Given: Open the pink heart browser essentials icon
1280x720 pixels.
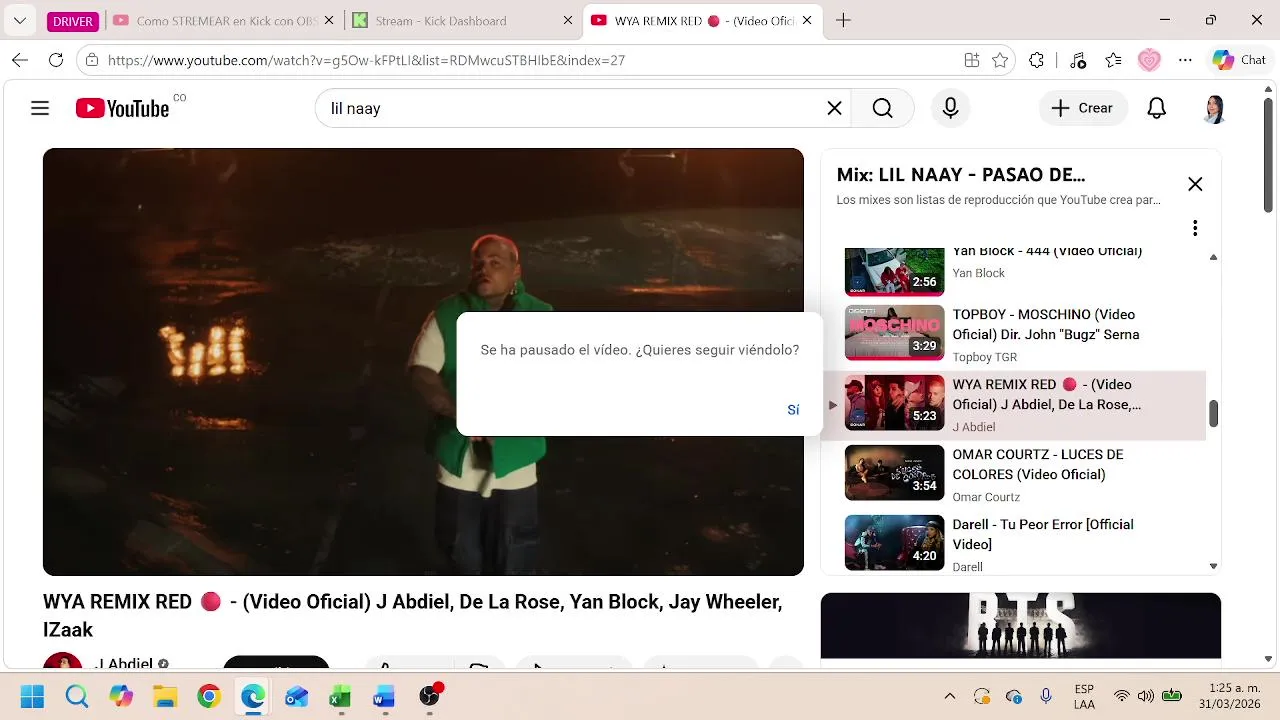Looking at the screenshot, I should [x=1149, y=60].
